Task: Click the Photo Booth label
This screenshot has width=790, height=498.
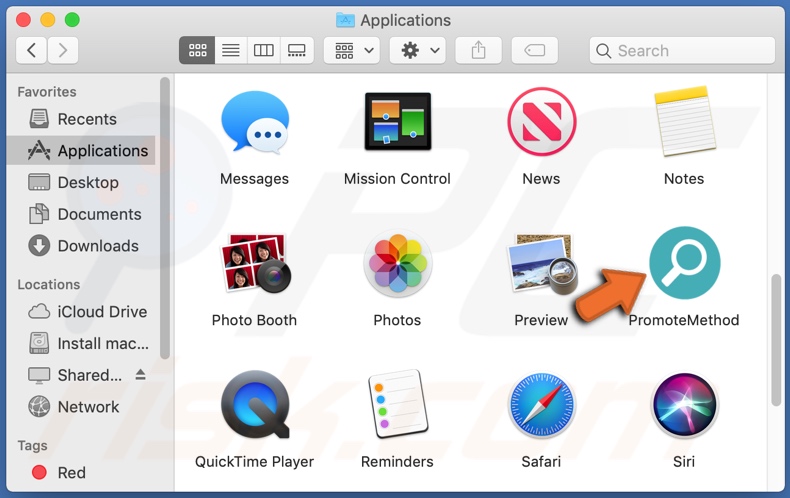Action: 254,320
